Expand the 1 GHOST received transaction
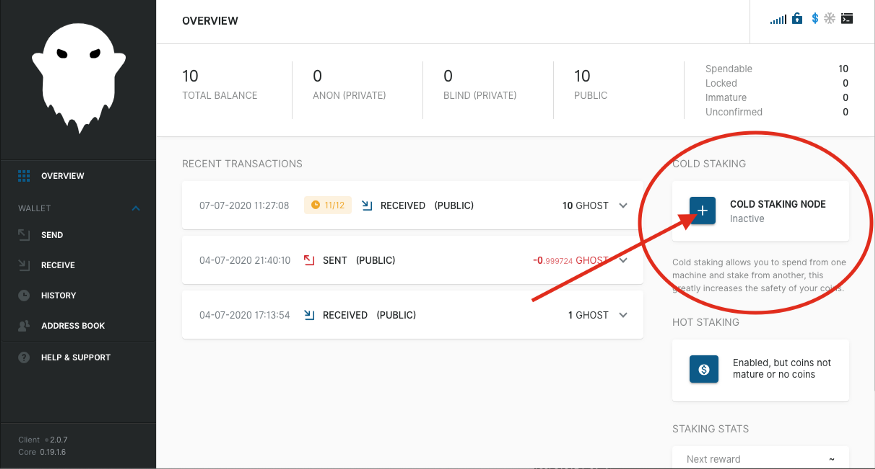The width and height of the screenshot is (875, 469). pyautogui.click(x=623, y=315)
